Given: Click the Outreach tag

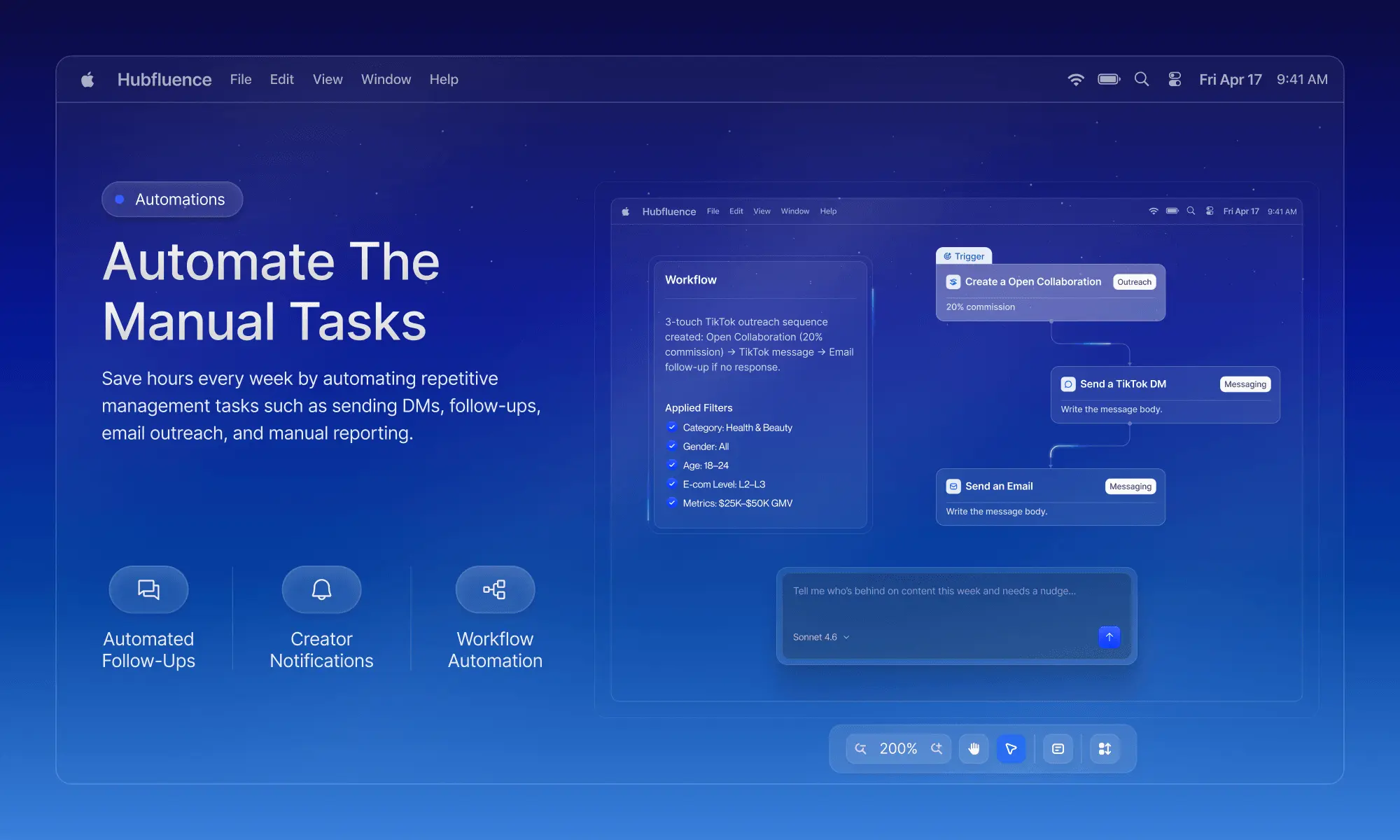Looking at the screenshot, I should [1134, 282].
